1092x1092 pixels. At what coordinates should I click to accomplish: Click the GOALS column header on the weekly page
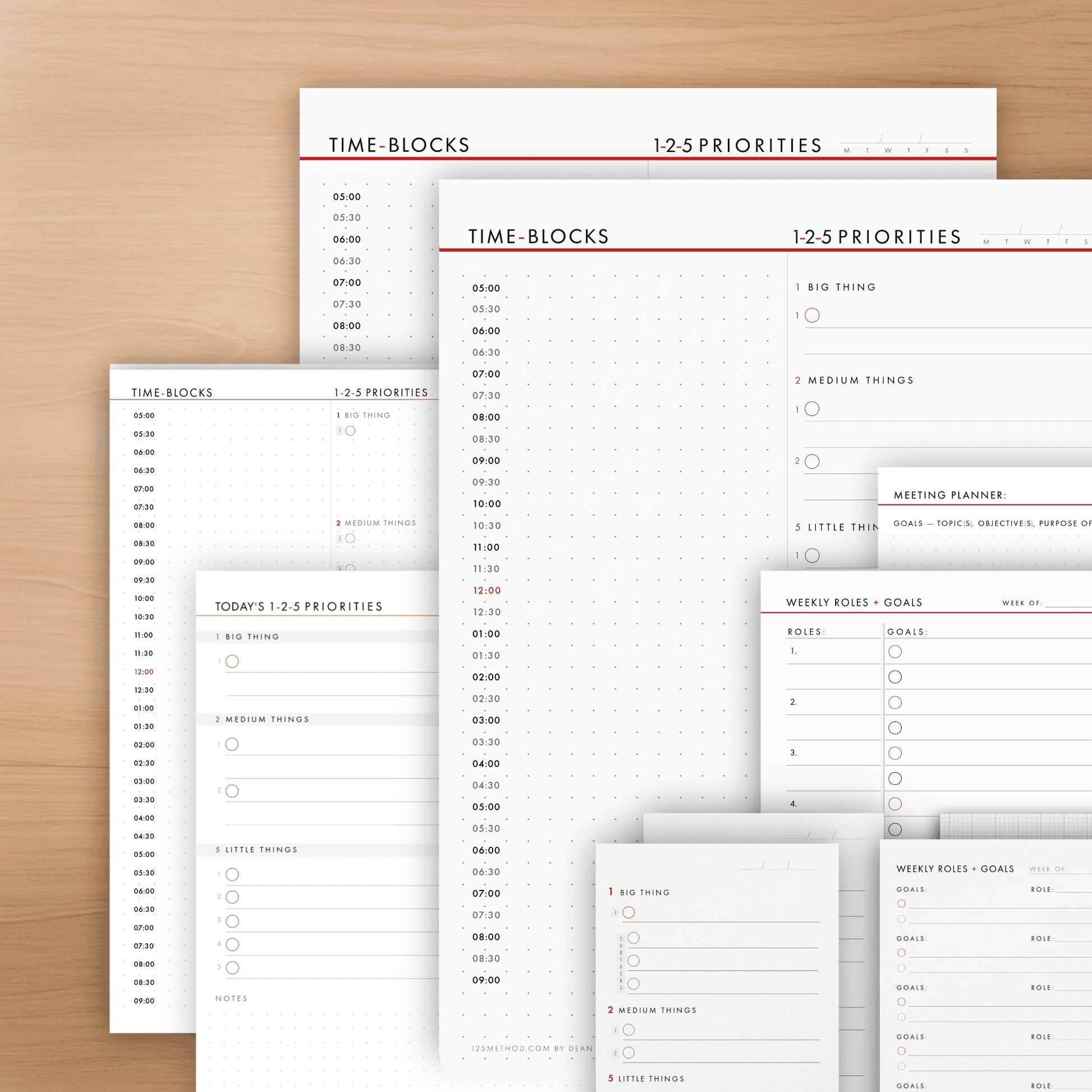(907, 632)
